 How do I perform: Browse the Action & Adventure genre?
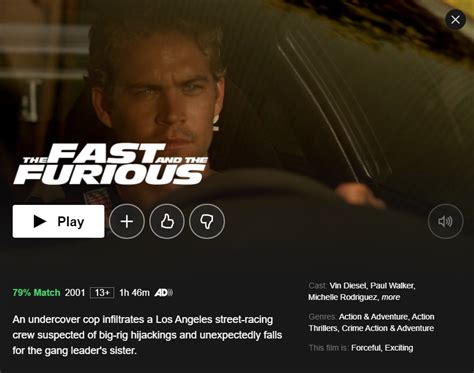(x=373, y=317)
